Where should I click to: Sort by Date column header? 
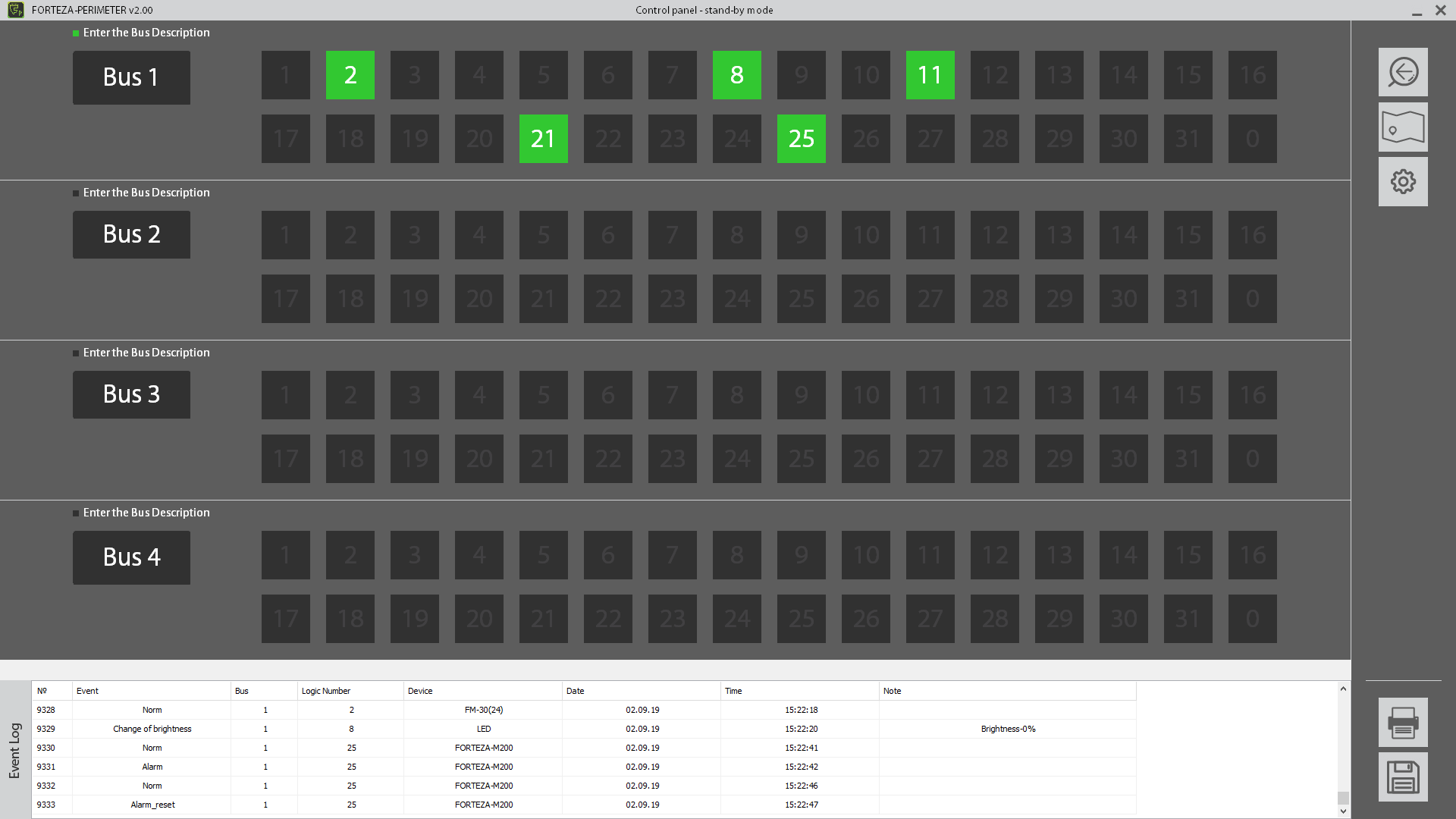pyautogui.click(x=642, y=691)
